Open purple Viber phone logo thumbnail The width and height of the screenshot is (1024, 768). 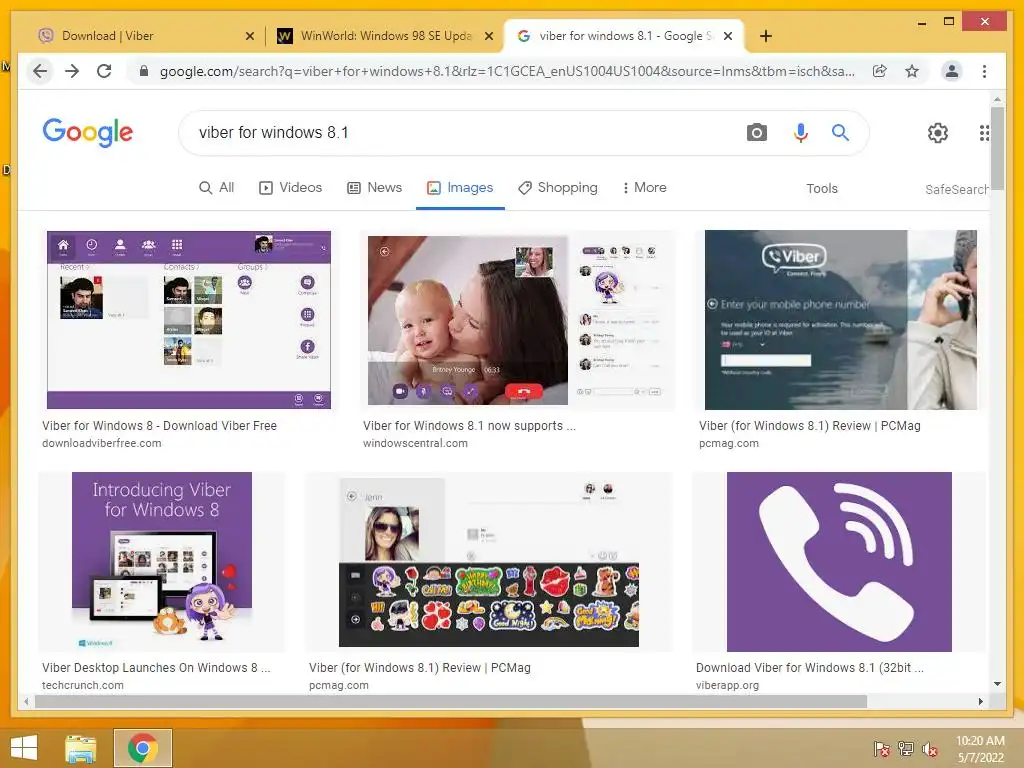click(x=839, y=562)
